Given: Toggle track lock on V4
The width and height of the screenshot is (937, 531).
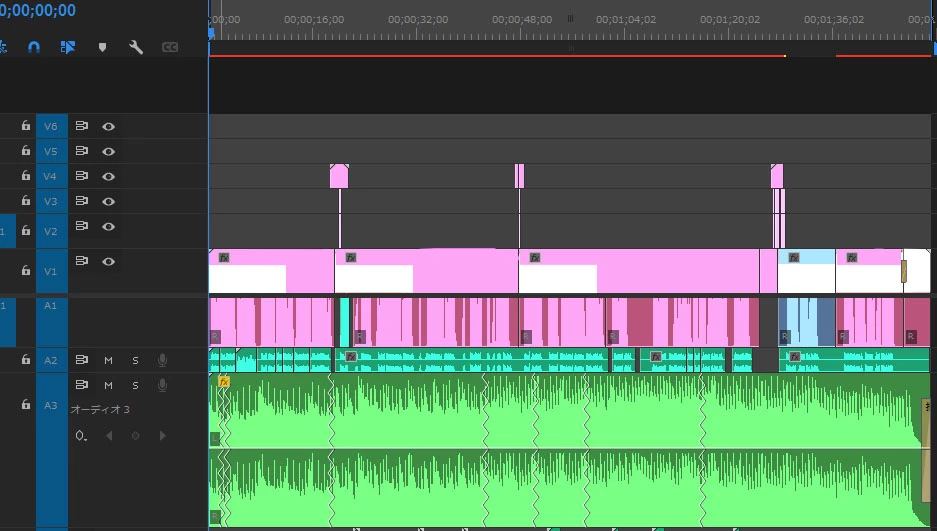Looking at the screenshot, I should (26, 176).
